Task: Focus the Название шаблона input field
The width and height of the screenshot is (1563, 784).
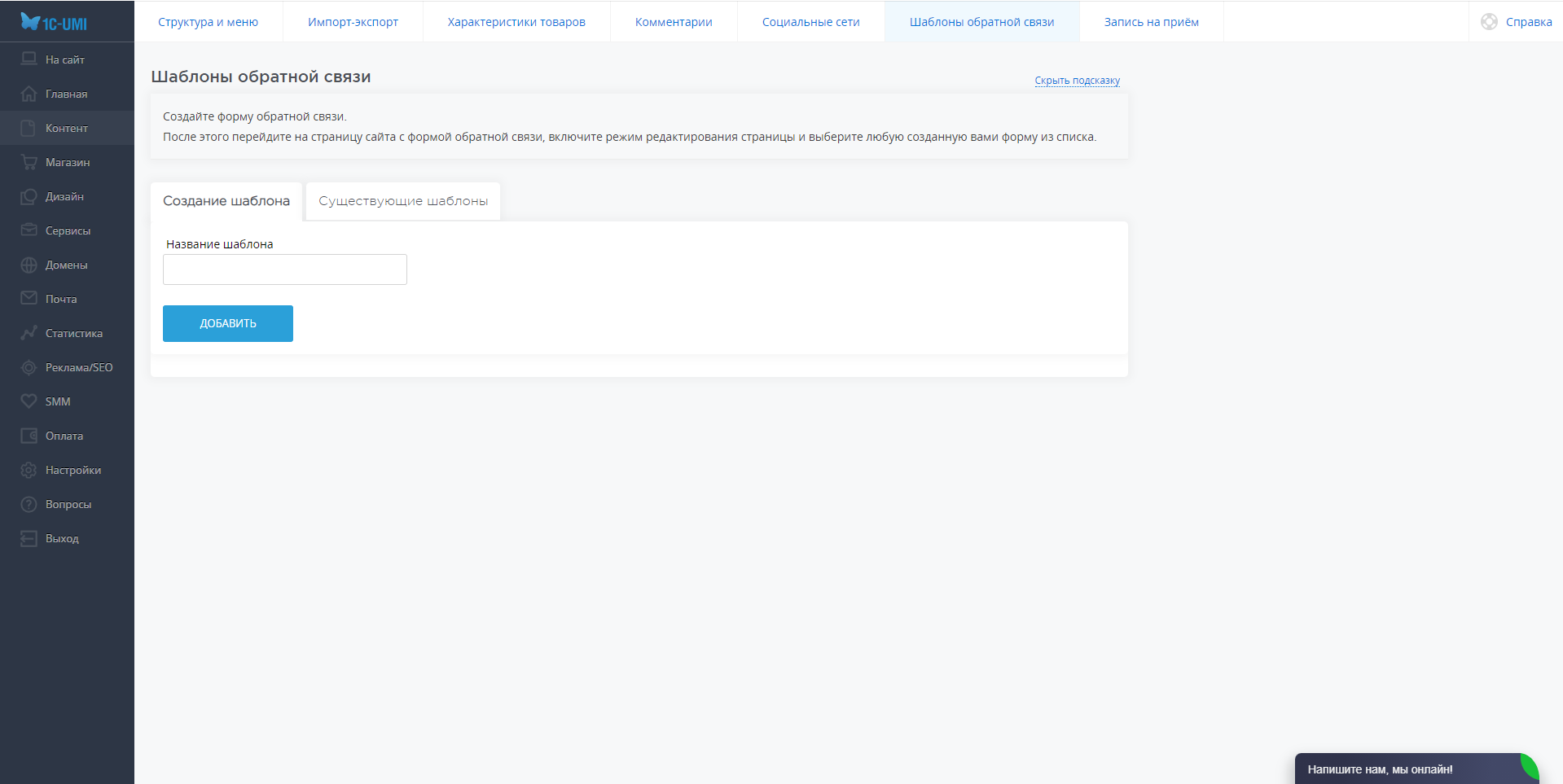Action: (x=285, y=269)
